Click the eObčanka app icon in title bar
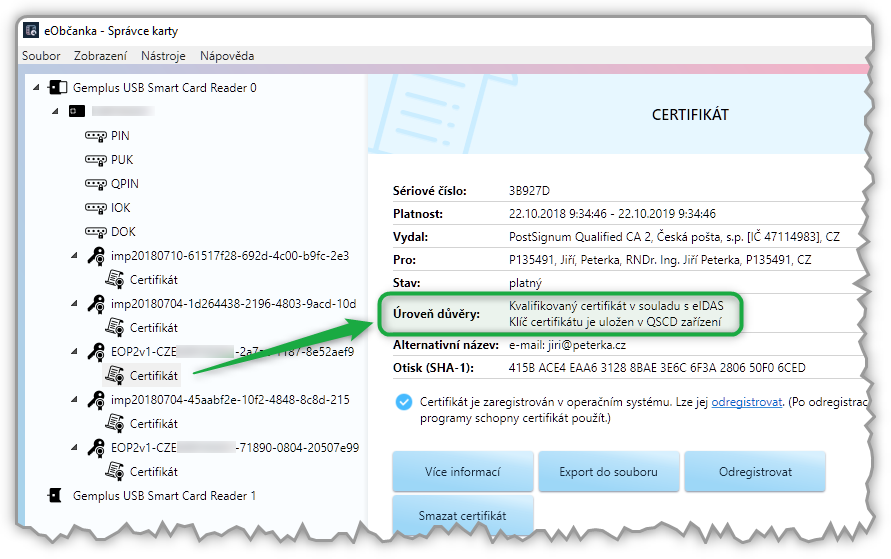 tap(31, 31)
